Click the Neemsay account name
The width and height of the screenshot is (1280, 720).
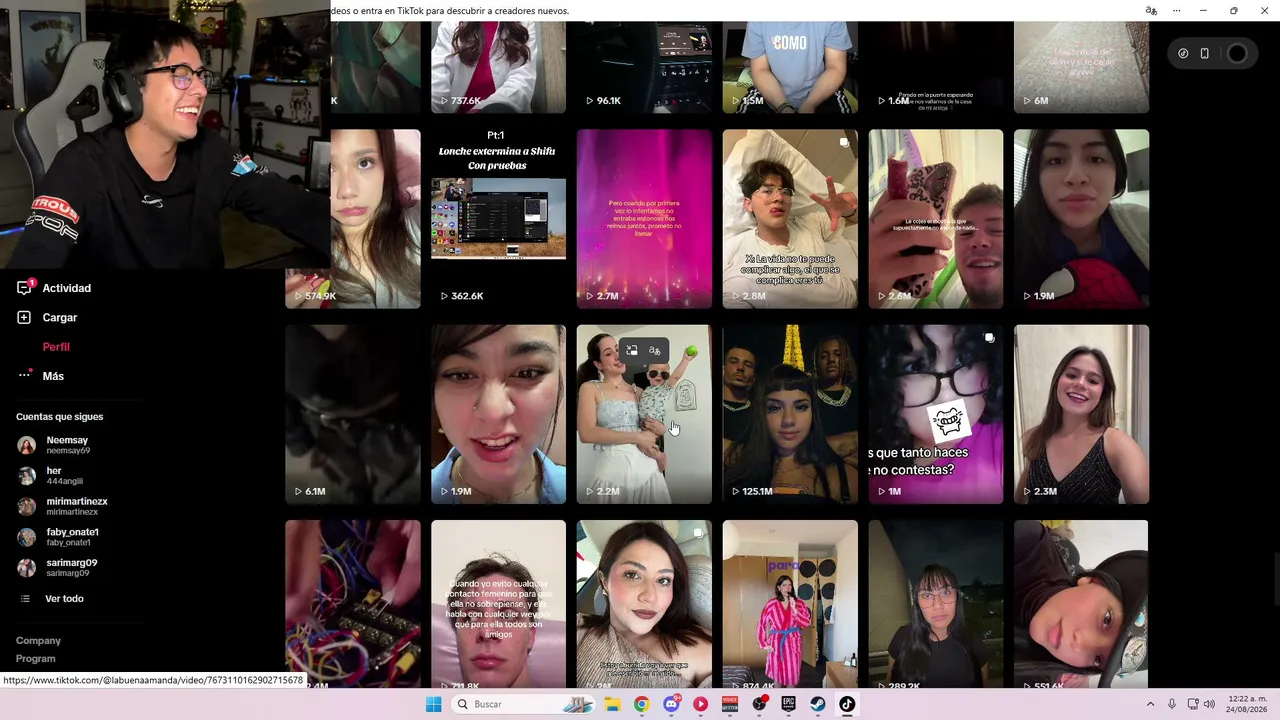[x=67, y=440]
